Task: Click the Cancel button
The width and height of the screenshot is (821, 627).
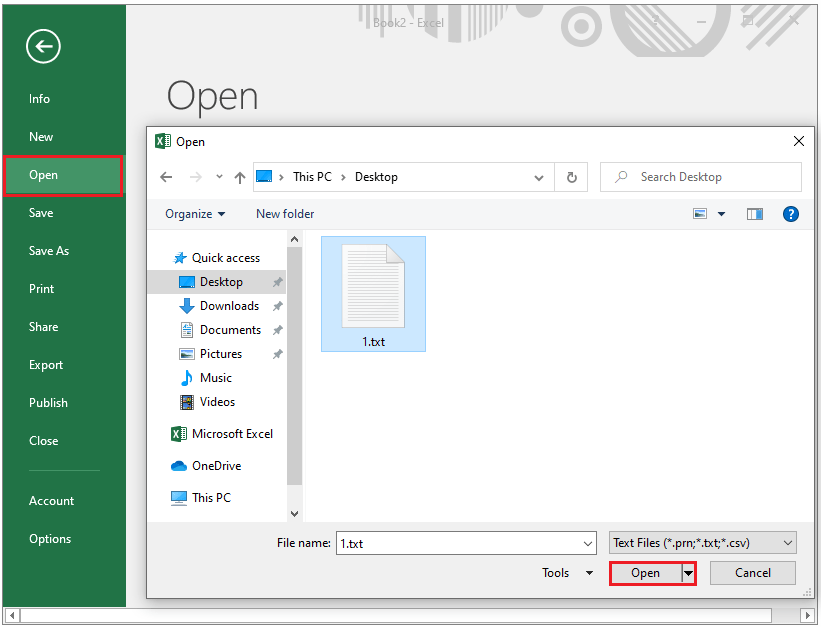Action: (752, 573)
